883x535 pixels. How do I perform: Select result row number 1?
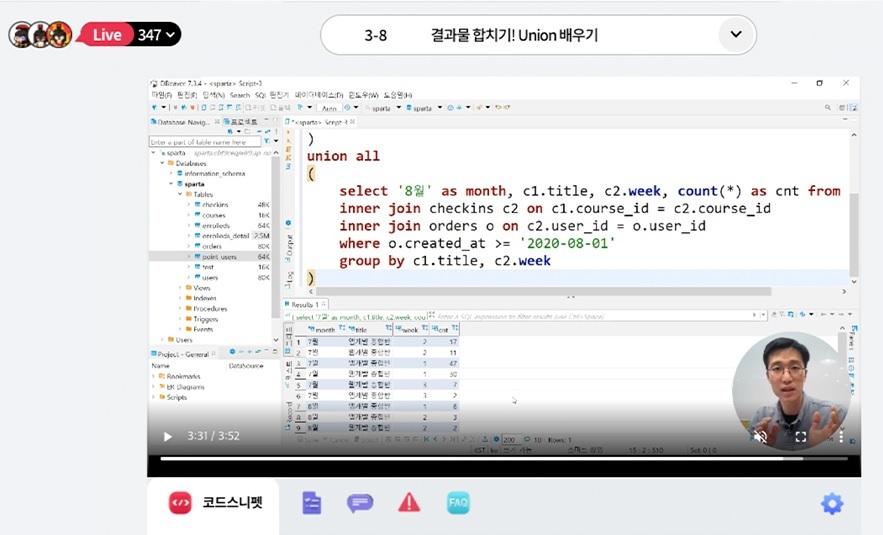pos(298,342)
